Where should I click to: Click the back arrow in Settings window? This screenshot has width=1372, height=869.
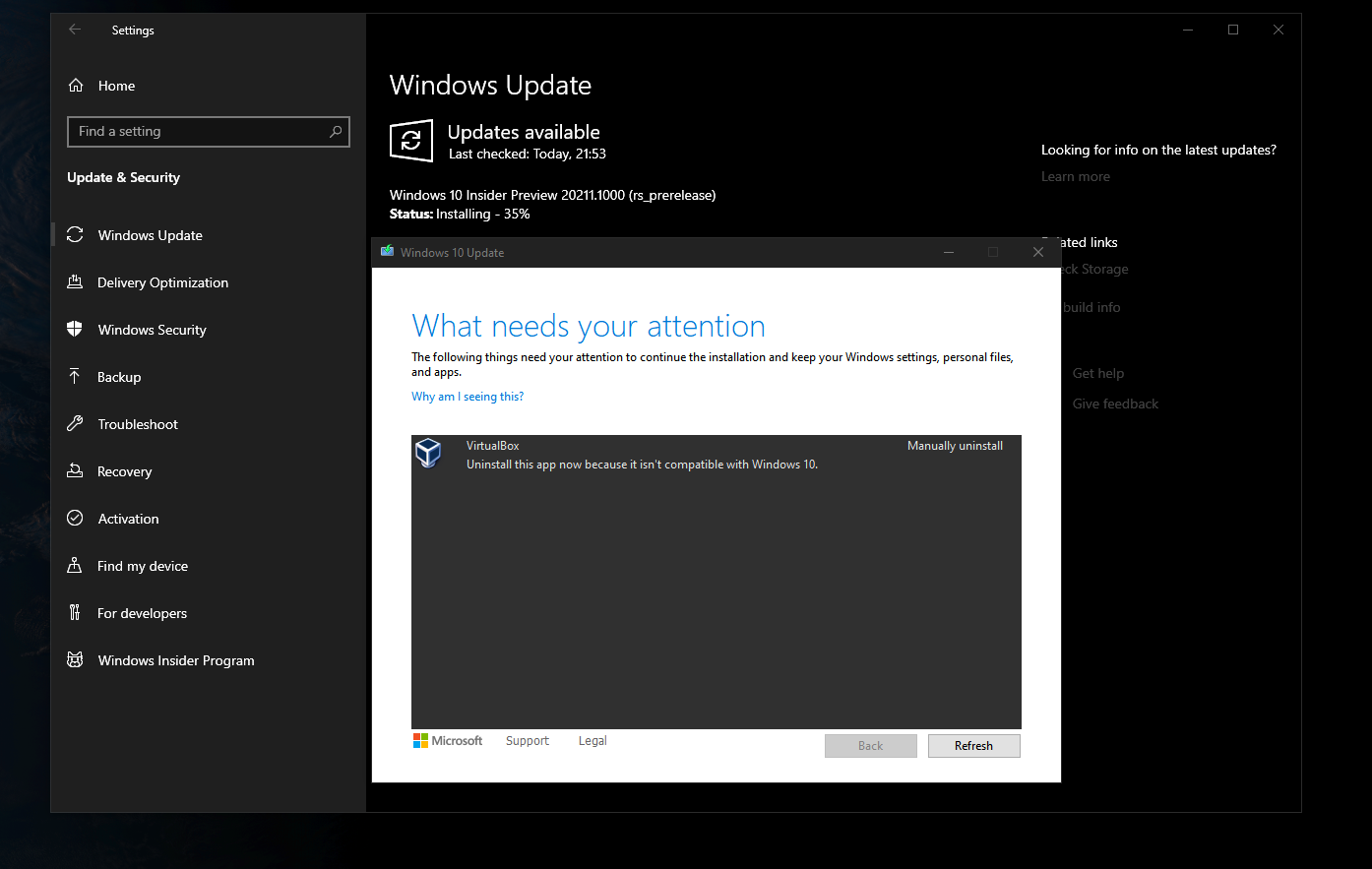tap(75, 30)
